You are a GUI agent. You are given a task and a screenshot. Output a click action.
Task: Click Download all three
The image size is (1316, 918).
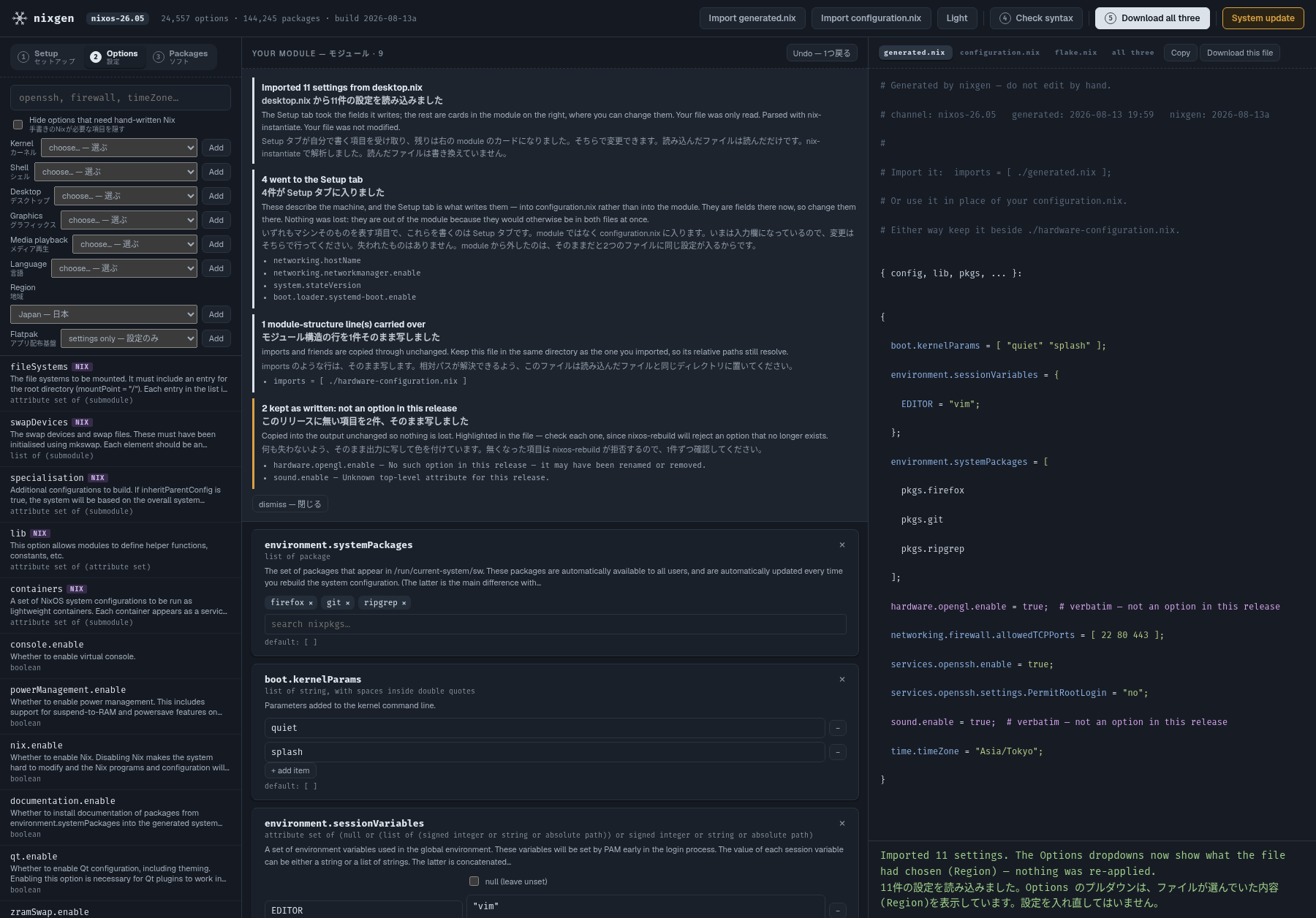(x=1152, y=18)
